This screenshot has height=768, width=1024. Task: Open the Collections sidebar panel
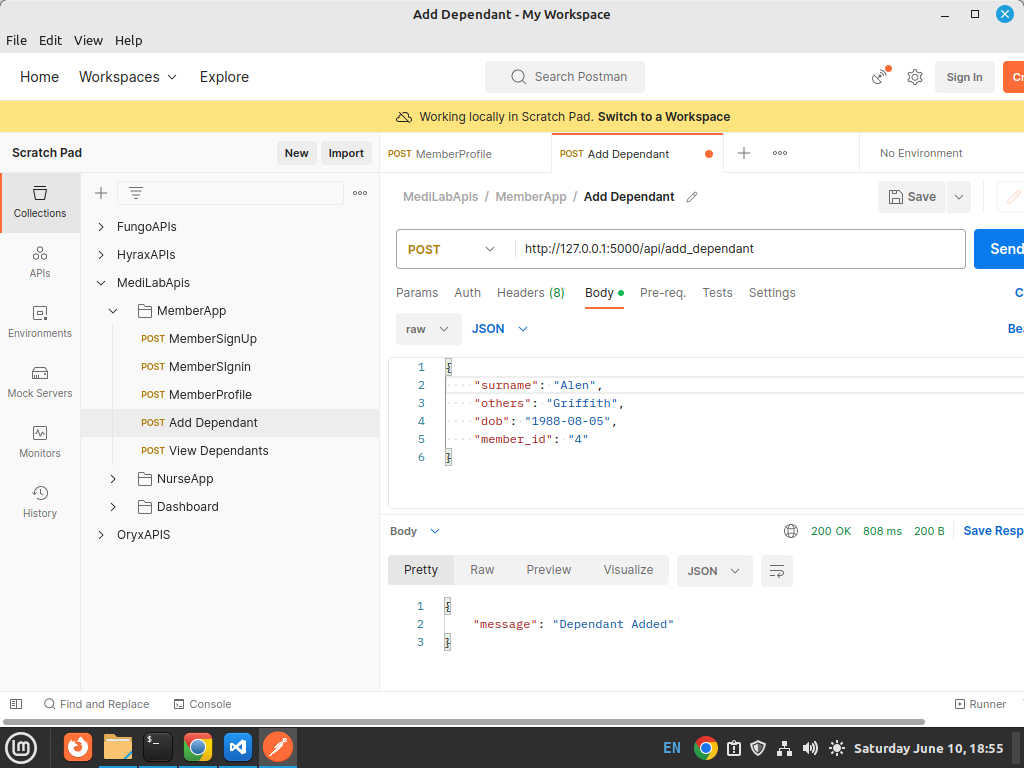point(39,203)
